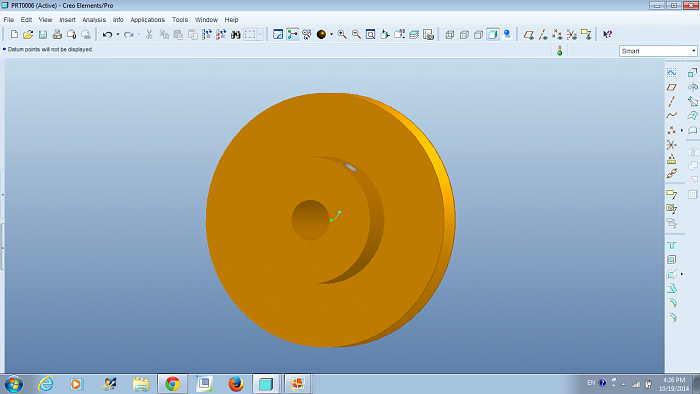Toggle datum planes display
700x394 pixels.
(529, 34)
